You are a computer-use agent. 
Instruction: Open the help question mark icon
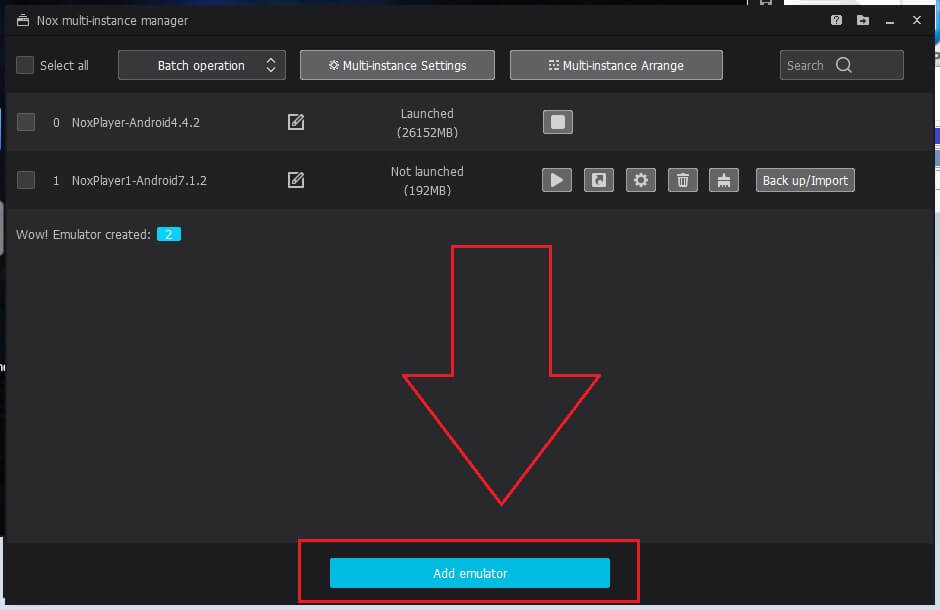[x=836, y=20]
